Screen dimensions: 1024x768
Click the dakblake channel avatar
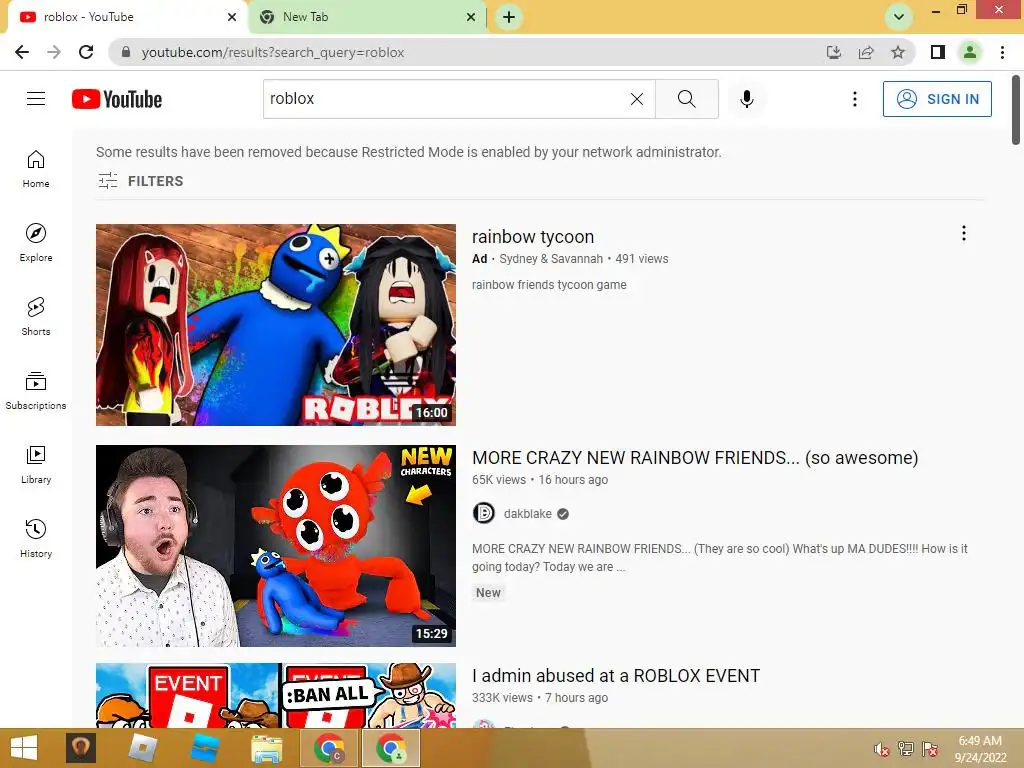coord(484,513)
